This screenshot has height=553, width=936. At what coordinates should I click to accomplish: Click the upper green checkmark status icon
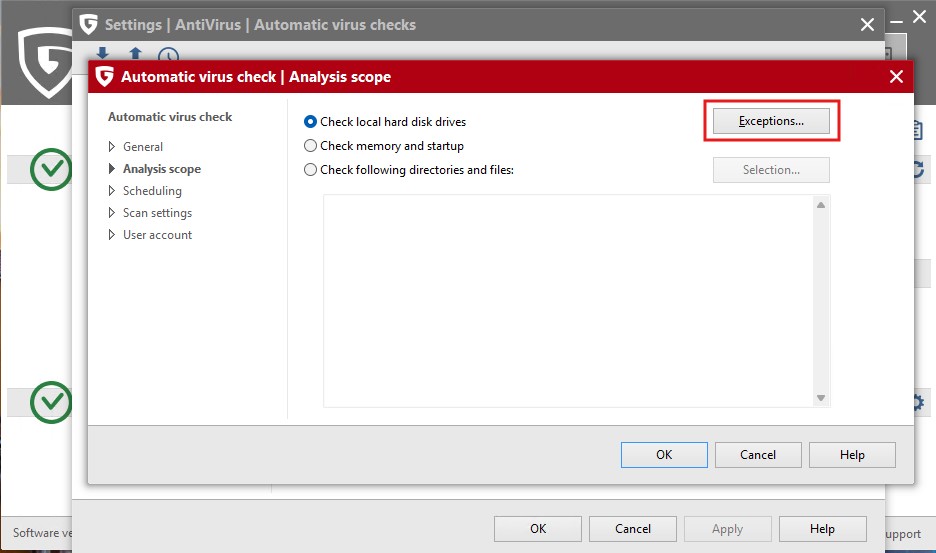click(x=51, y=170)
